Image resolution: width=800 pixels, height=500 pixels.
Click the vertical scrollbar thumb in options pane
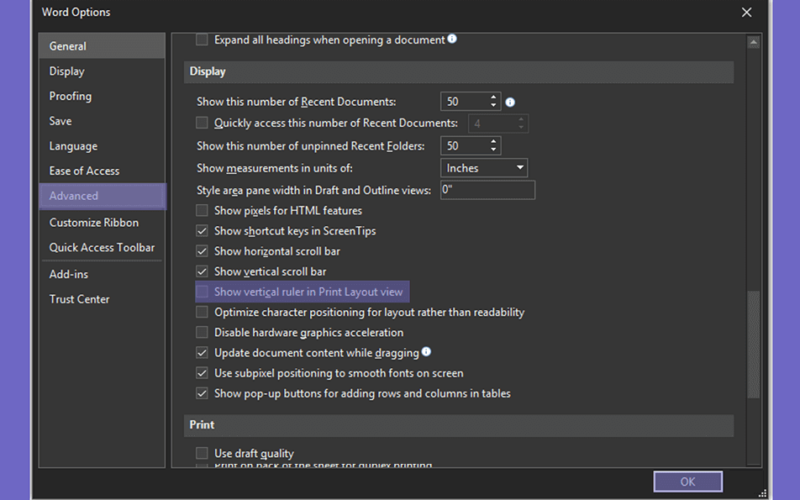click(753, 344)
